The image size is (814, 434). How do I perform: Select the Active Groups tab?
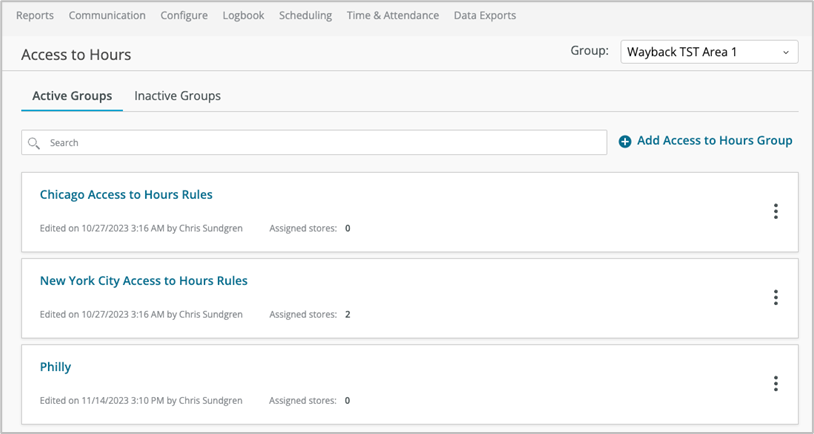tap(72, 96)
